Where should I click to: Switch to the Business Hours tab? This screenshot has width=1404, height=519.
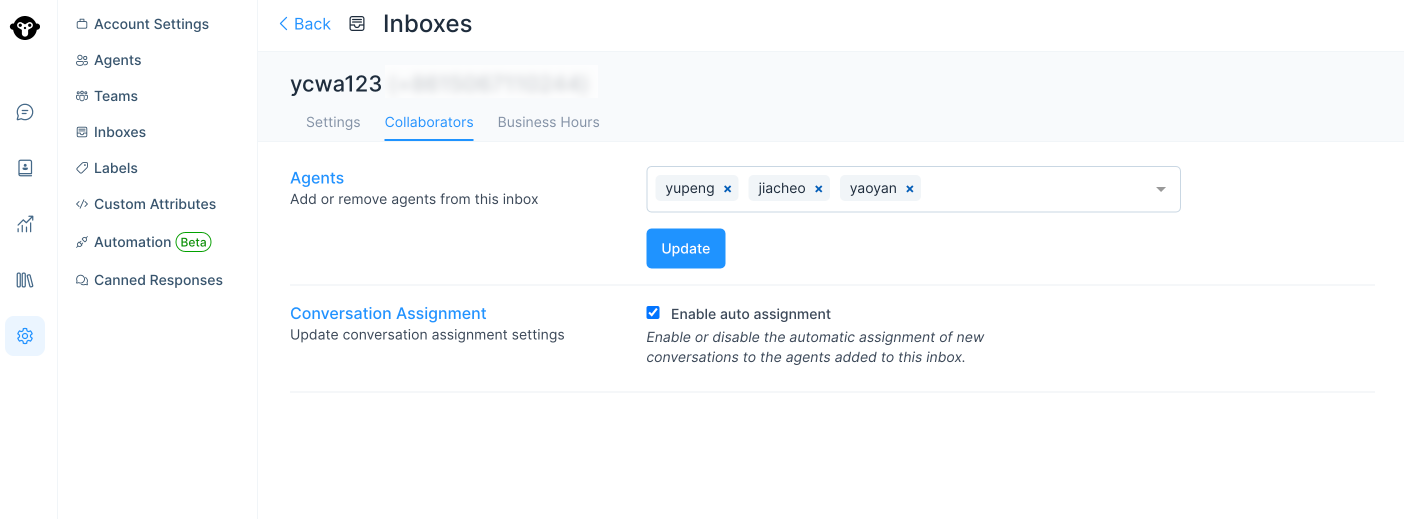(548, 122)
